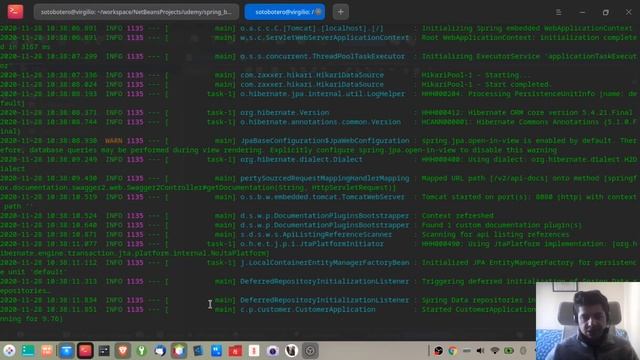
Task: Open the launcher from the dock
Action: tap(9, 351)
